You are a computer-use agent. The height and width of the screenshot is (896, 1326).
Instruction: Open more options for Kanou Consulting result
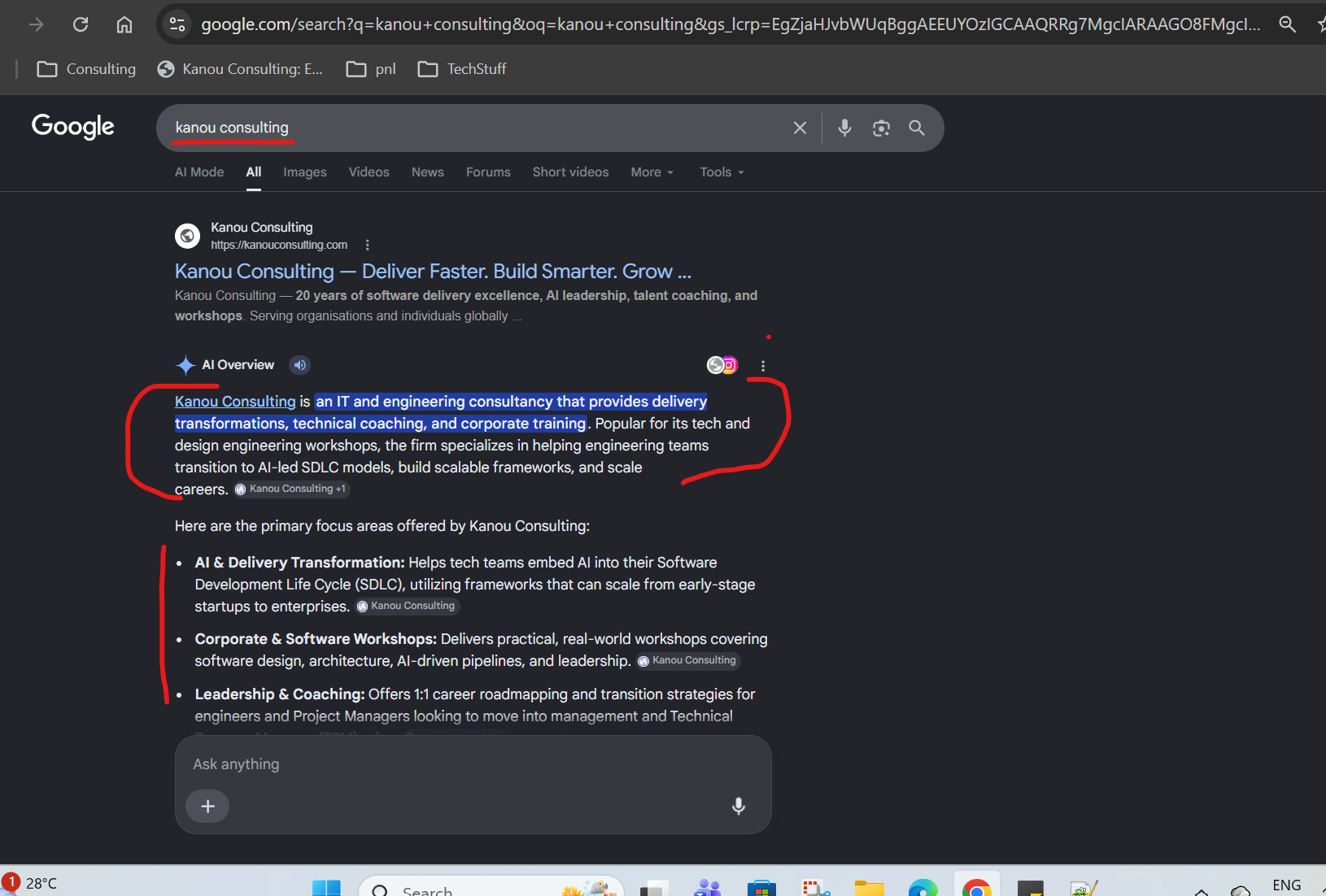click(x=368, y=245)
